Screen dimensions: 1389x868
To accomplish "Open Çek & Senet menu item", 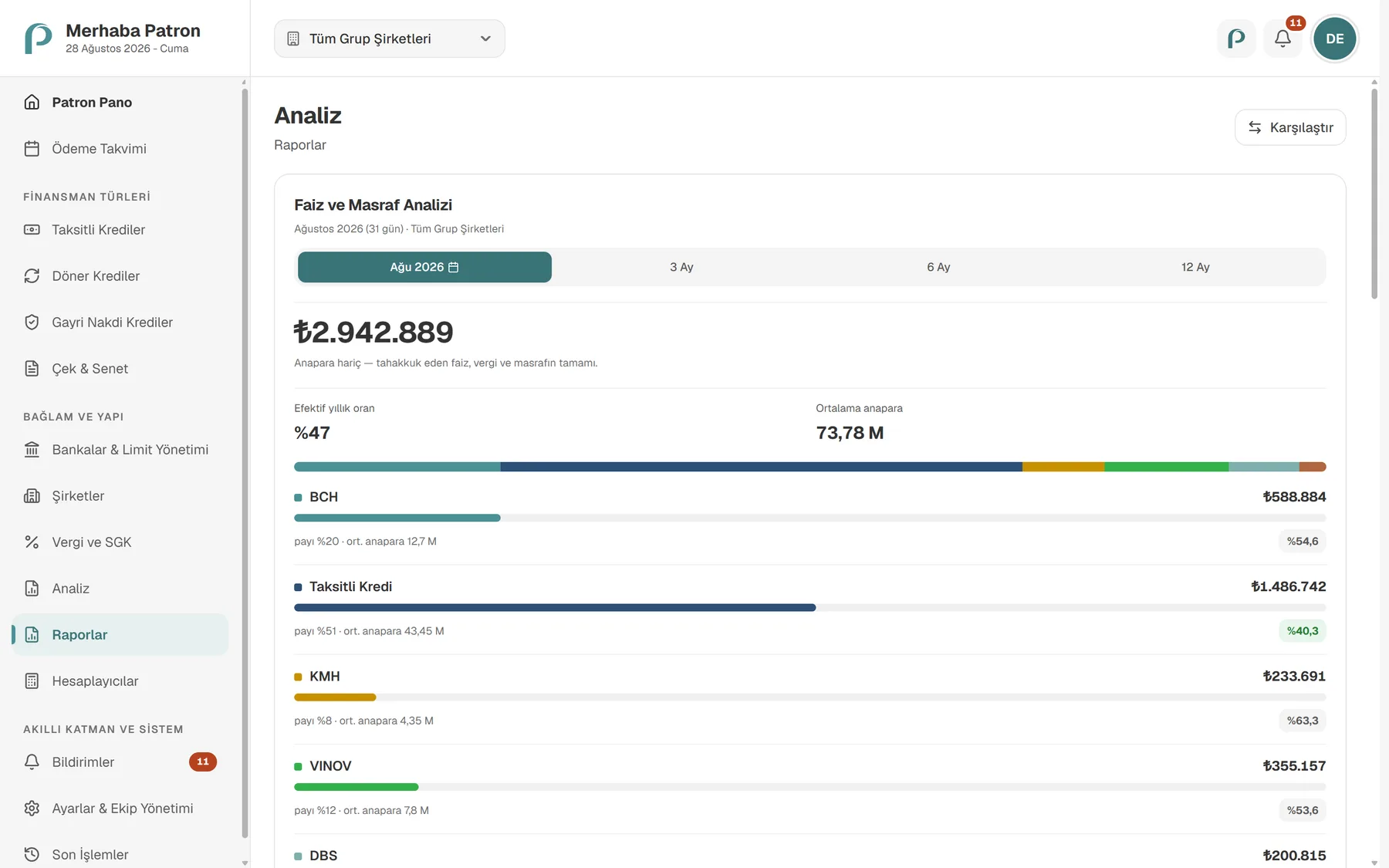I will (120, 369).
